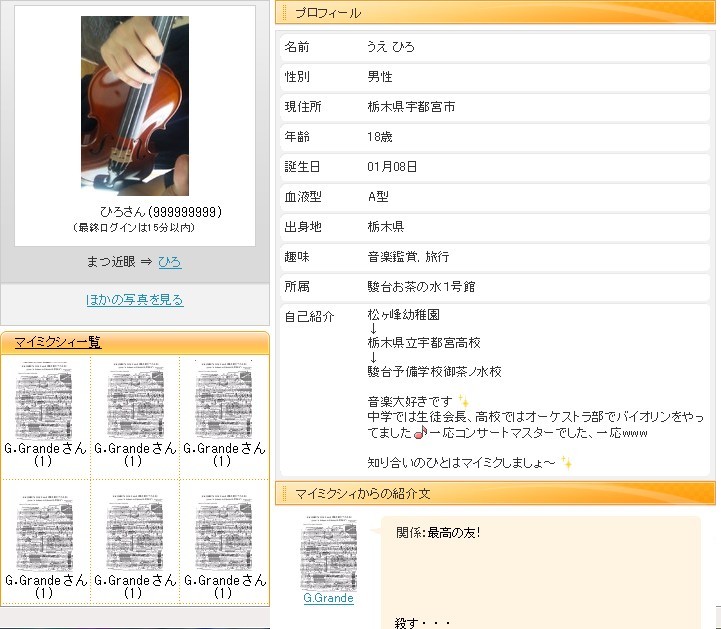Viewport: 721px width, 629px height.
Task: Click the まつ近眼 text under the photo
Action: [x=111, y=262]
